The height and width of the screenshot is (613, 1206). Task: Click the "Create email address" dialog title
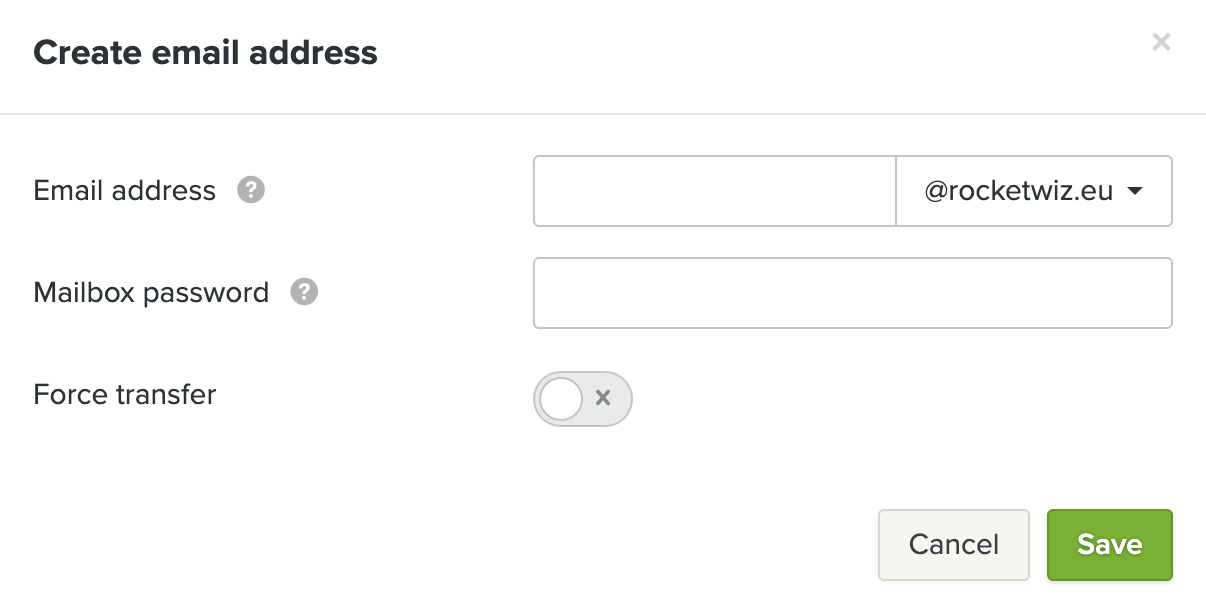click(205, 52)
